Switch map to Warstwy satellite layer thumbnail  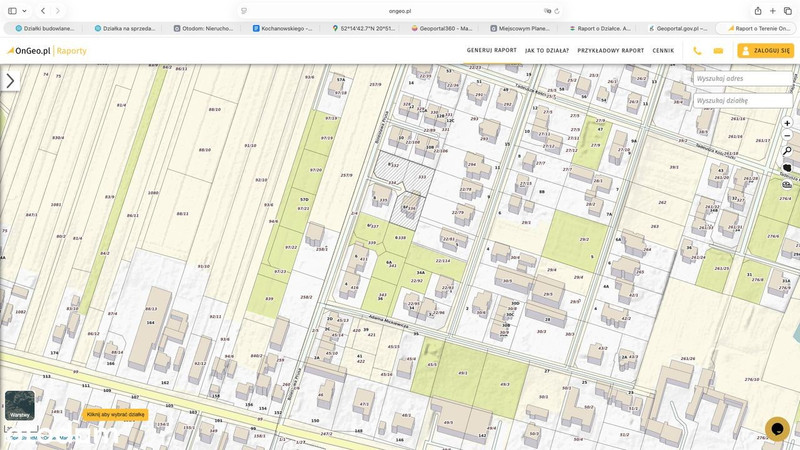click(19, 405)
